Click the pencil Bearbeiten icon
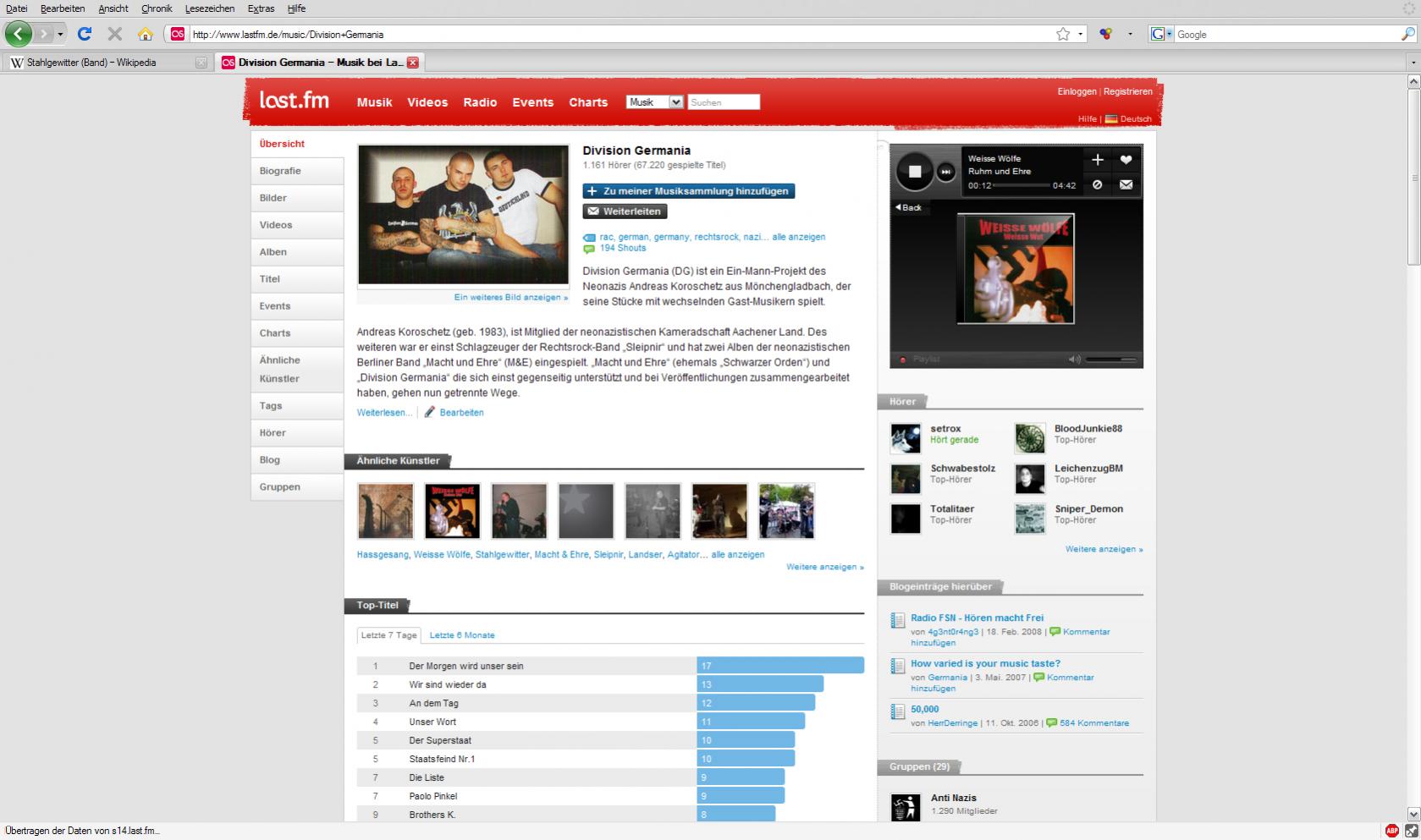The width and height of the screenshot is (1421, 840). (x=430, y=412)
